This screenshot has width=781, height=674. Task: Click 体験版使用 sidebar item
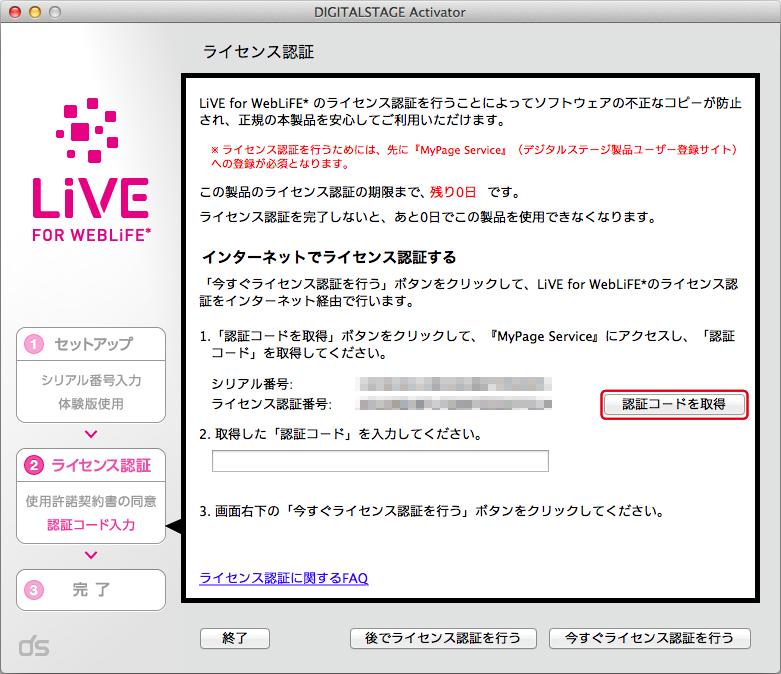(x=91, y=404)
